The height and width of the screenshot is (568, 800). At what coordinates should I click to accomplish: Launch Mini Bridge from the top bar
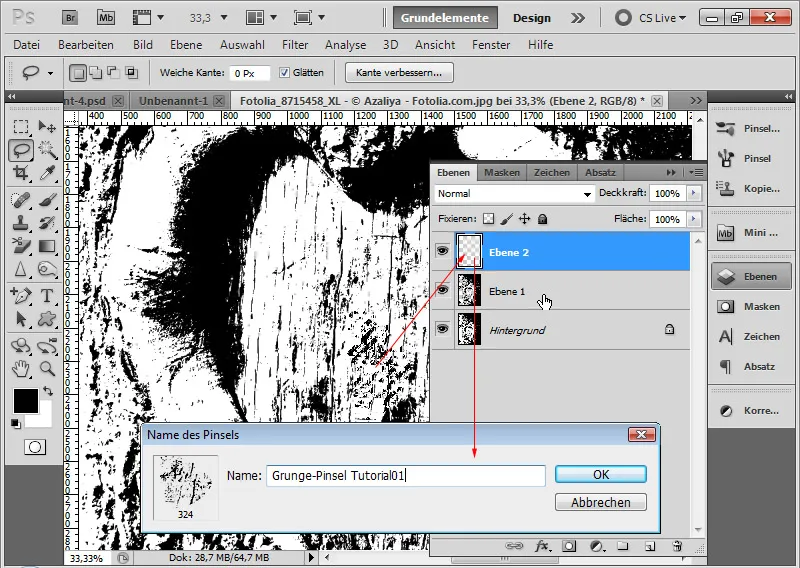106,18
